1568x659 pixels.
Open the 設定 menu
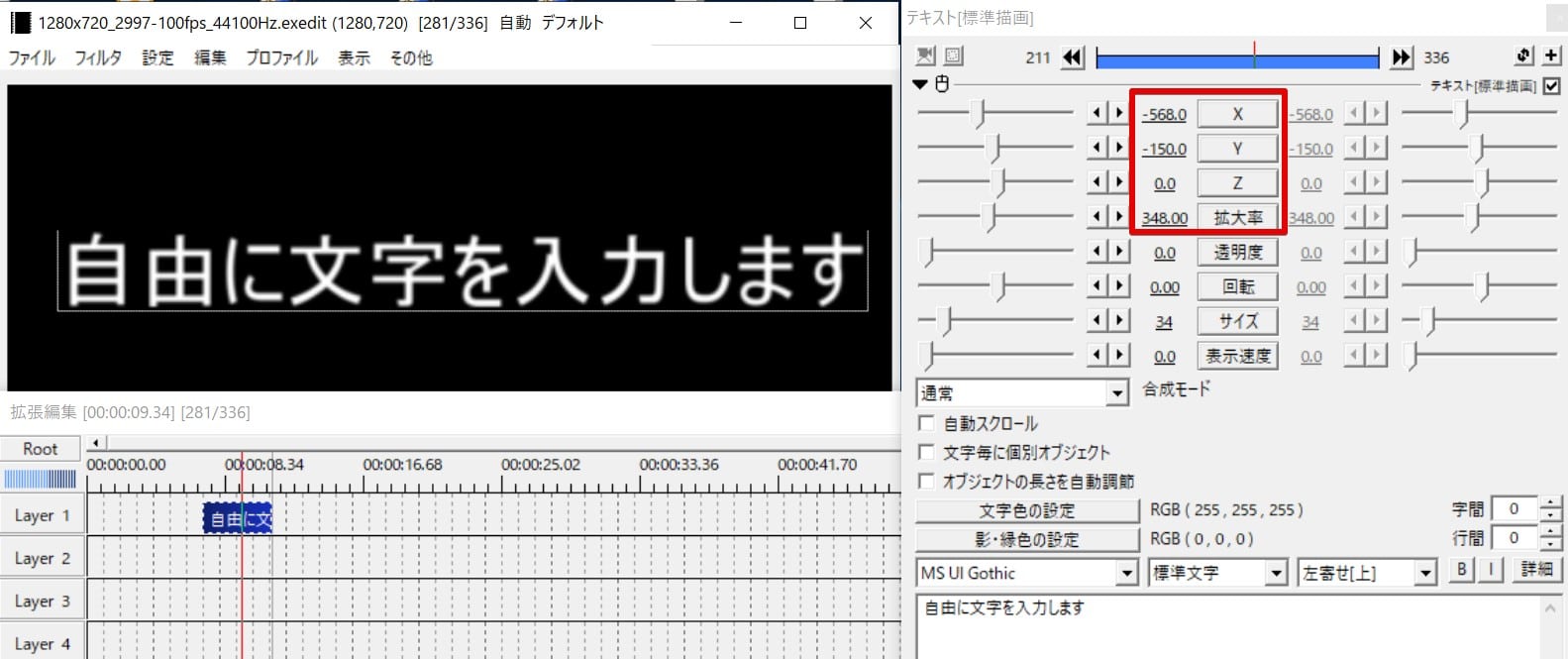(157, 57)
